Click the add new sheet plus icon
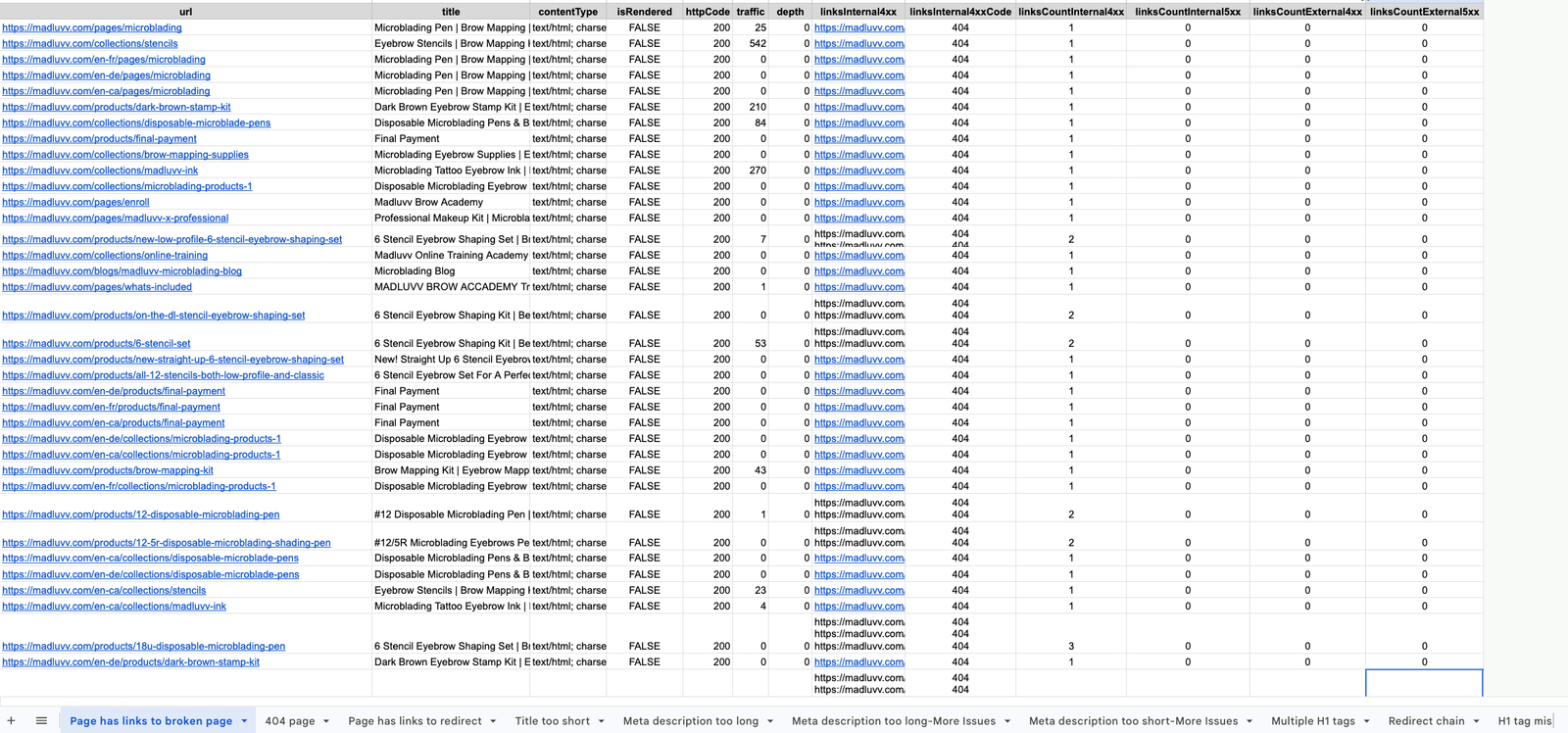This screenshot has height=733, width=1568. click(x=12, y=720)
